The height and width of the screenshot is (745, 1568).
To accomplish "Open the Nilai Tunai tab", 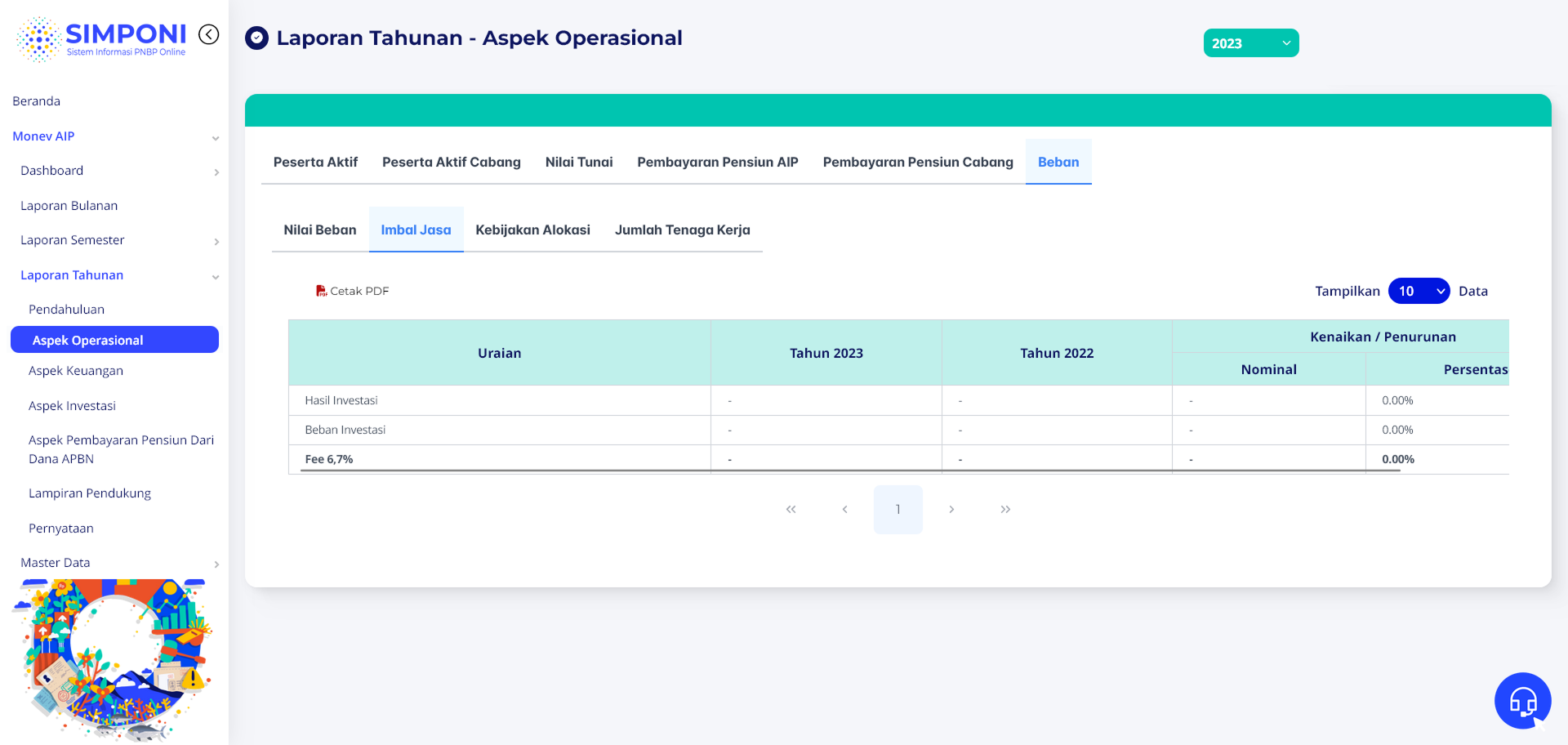I will 579,162.
